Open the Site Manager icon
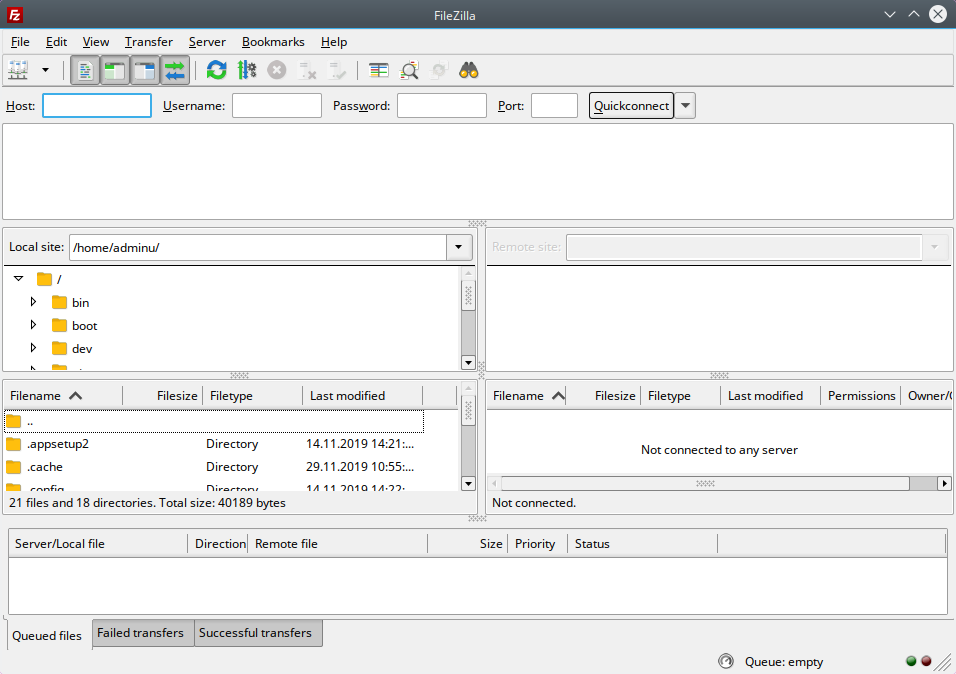The image size is (956, 674). click(x=18, y=70)
